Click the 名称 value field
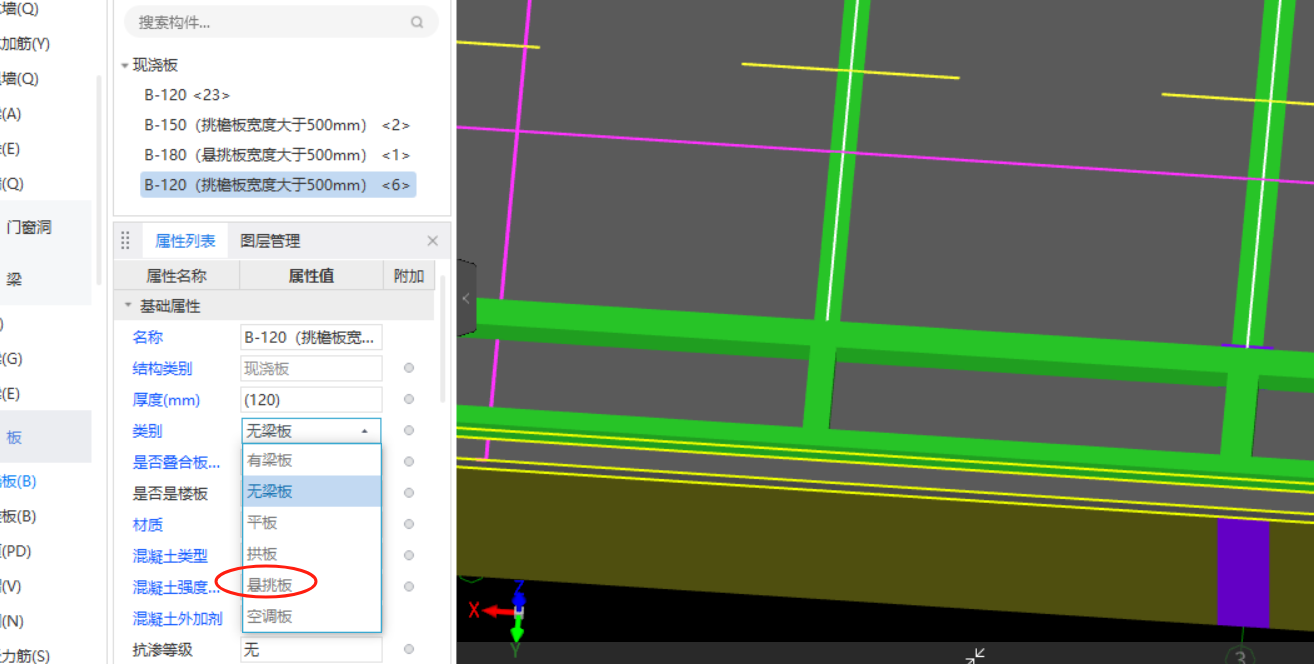1314x664 pixels. point(311,337)
